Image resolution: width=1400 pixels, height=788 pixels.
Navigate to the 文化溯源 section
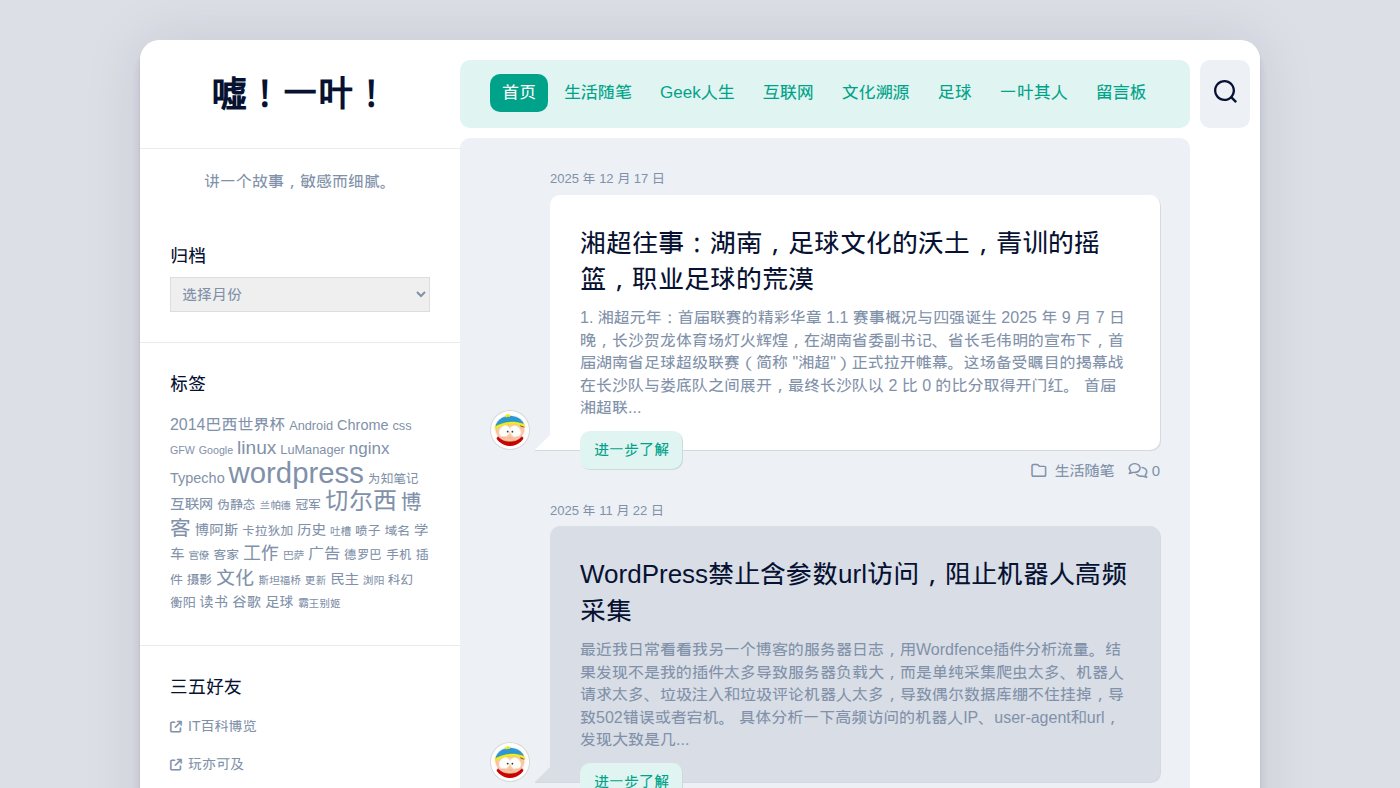(x=876, y=93)
